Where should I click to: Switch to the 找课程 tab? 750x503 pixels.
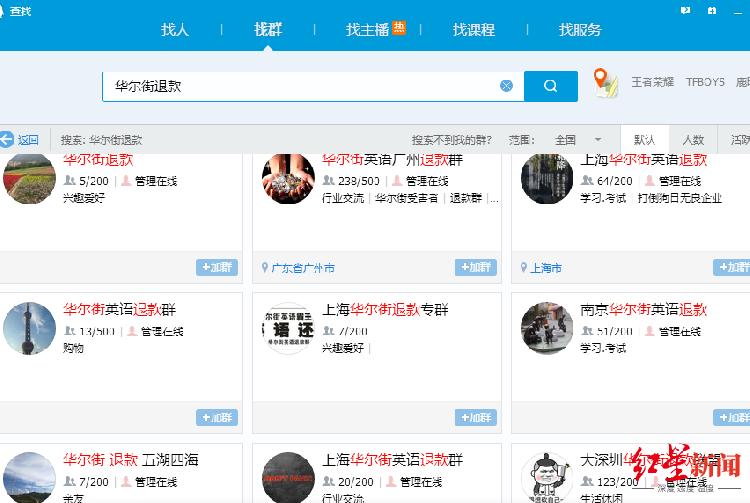(474, 30)
